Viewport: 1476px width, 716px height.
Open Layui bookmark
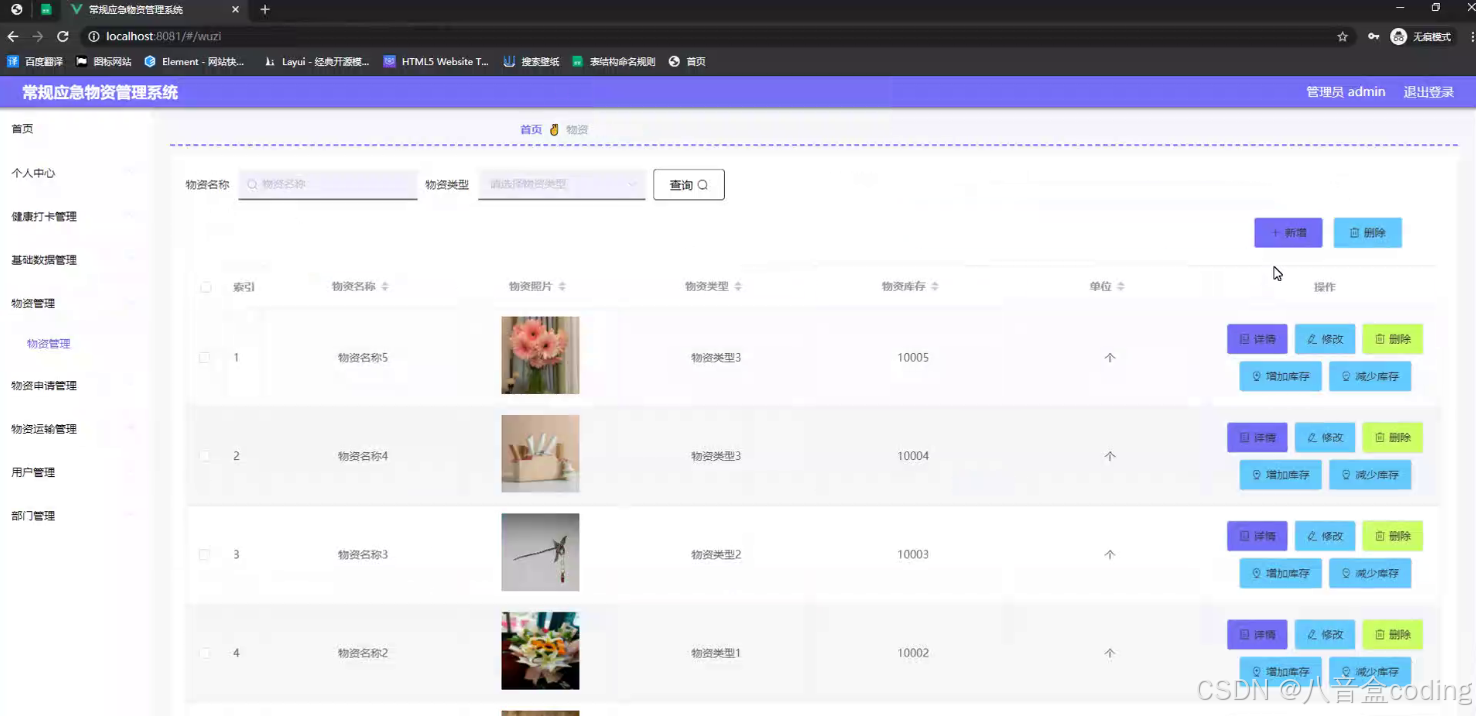coord(316,61)
